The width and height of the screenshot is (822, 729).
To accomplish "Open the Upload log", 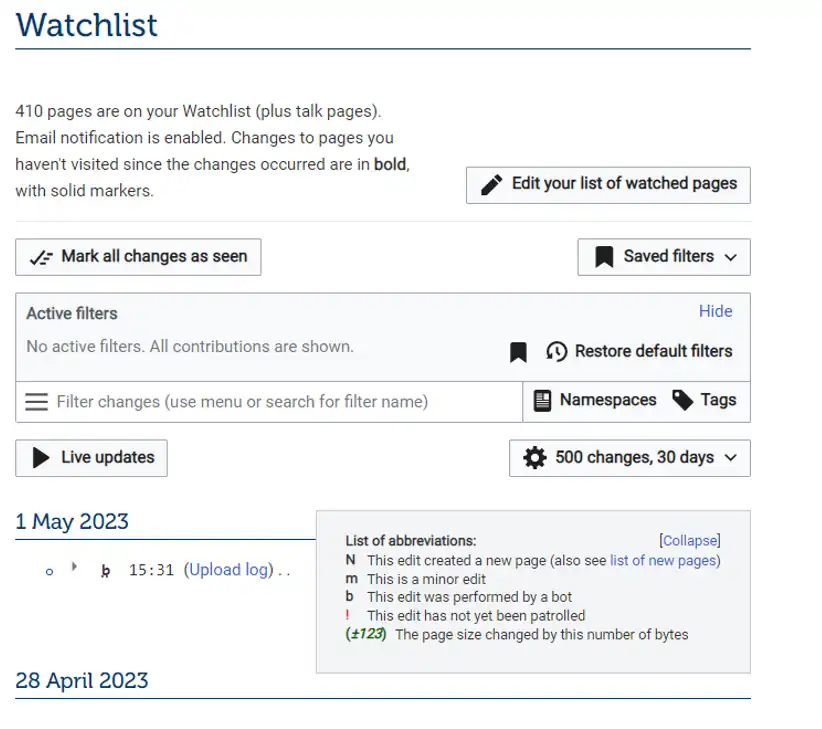I will [x=228, y=569].
